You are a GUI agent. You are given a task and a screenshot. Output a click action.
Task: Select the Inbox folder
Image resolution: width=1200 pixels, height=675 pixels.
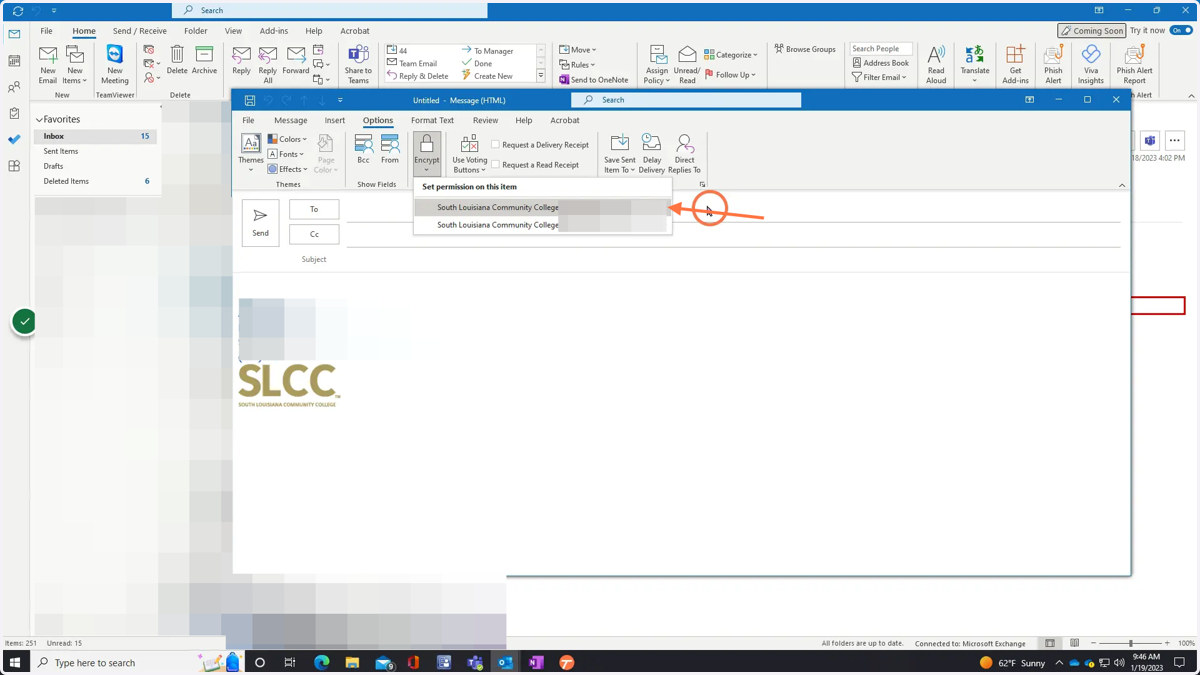(96, 136)
